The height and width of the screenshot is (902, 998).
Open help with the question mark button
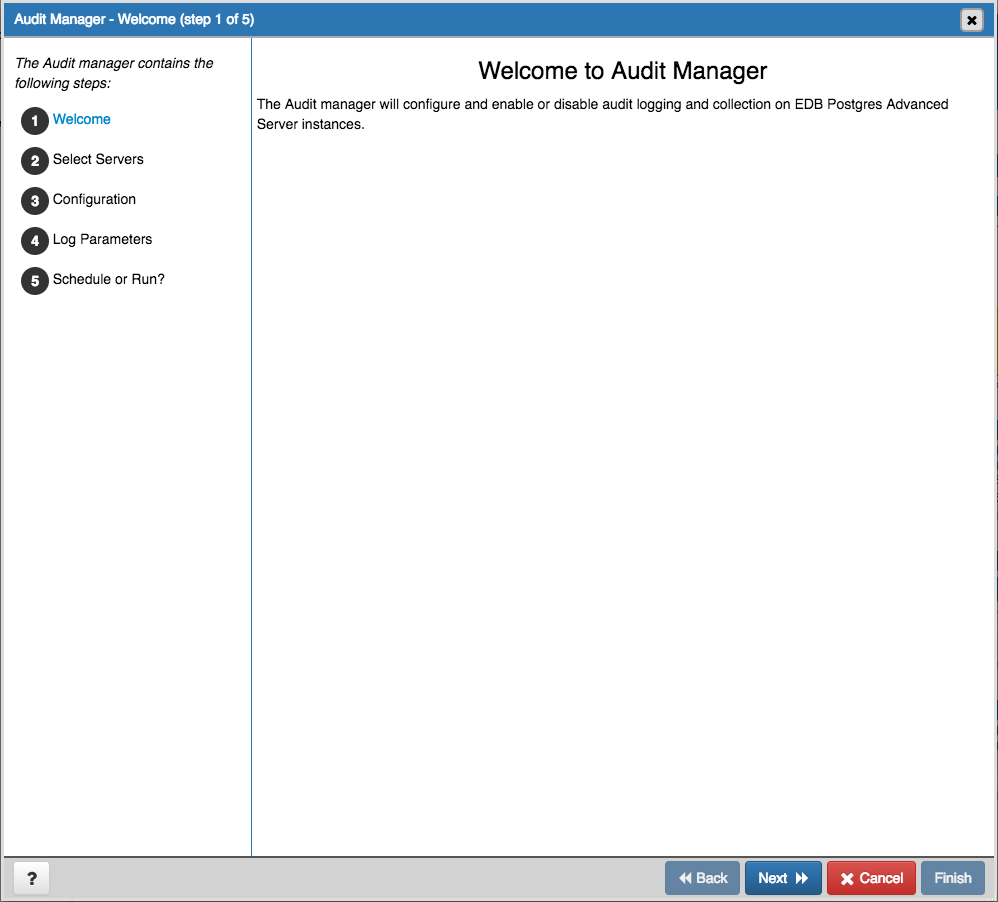(x=31, y=878)
